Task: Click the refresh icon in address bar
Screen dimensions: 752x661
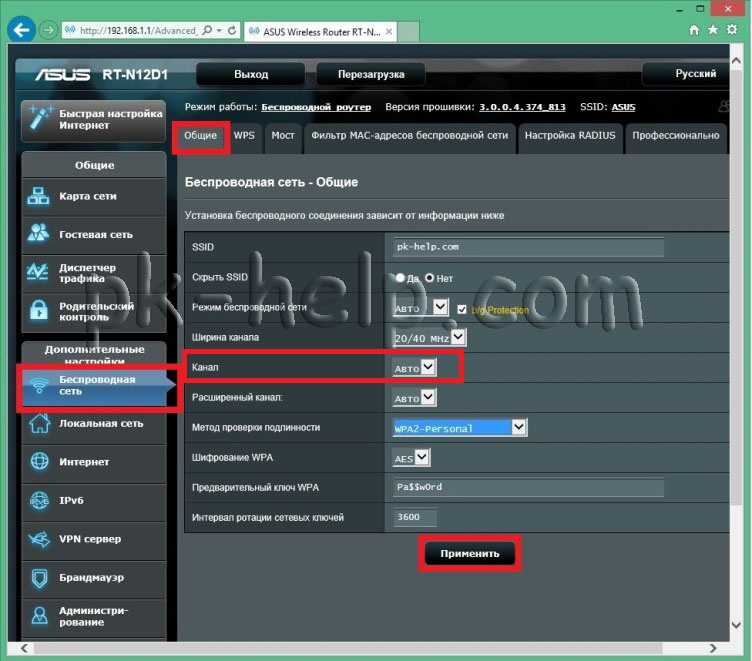Action: [x=232, y=31]
